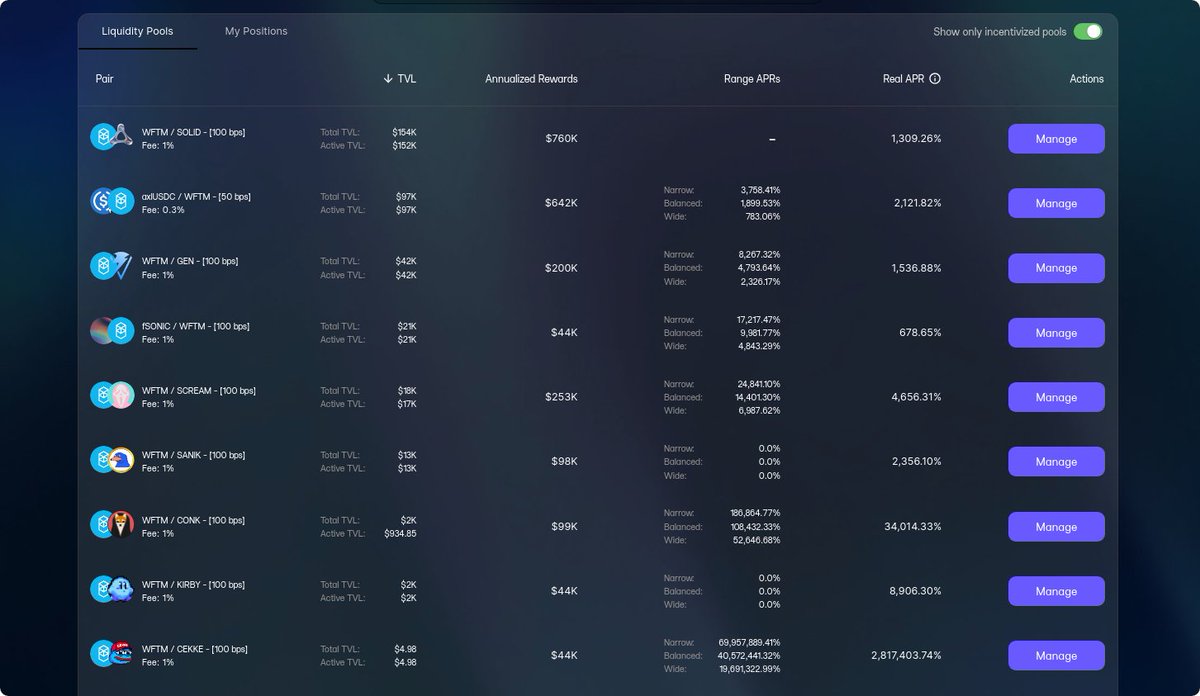Click the 8,267.32% narrow range APR
This screenshot has height=696, width=1200.
[760, 255]
